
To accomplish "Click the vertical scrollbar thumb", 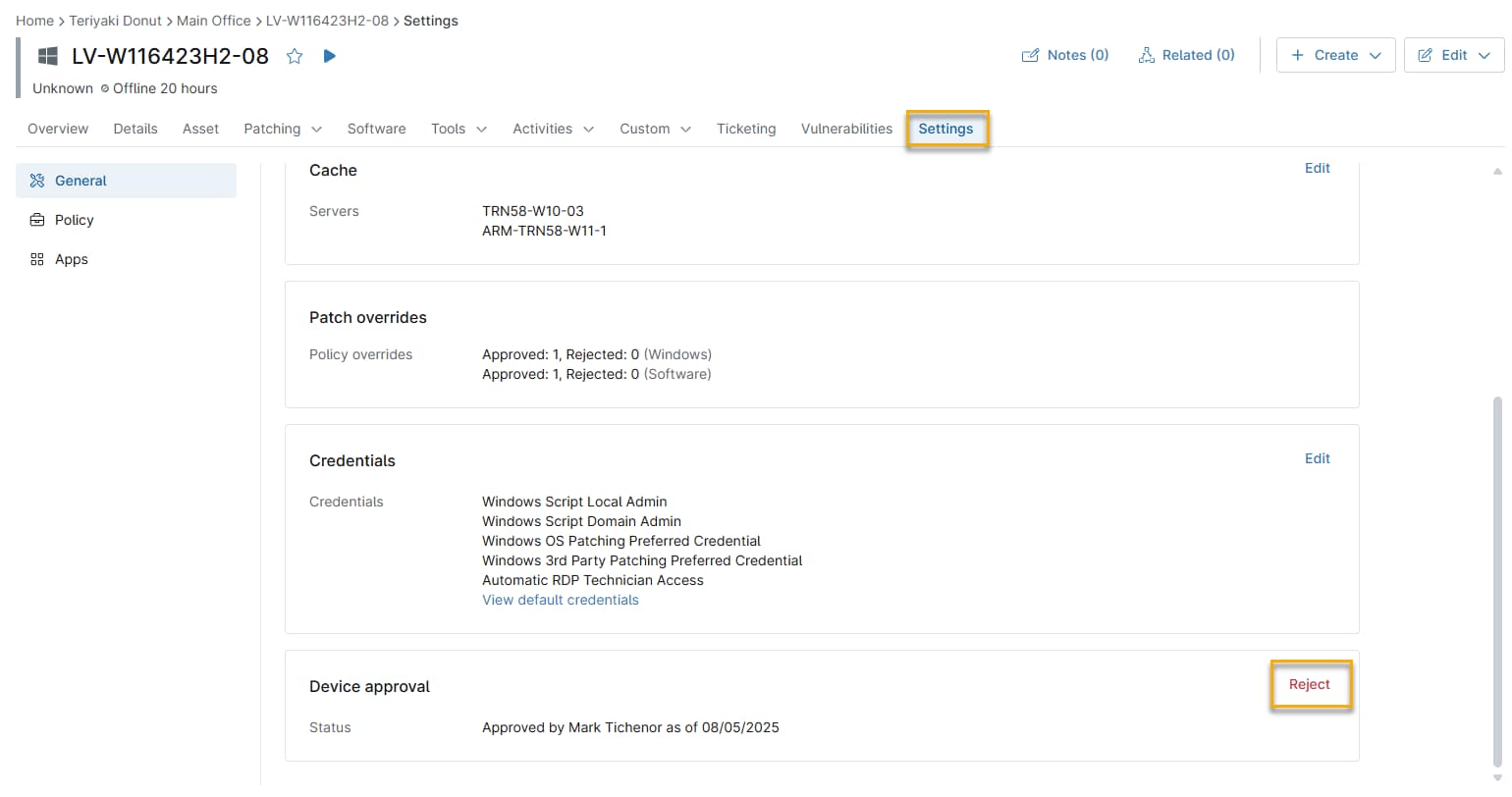I will pyautogui.click(x=1497, y=579).
